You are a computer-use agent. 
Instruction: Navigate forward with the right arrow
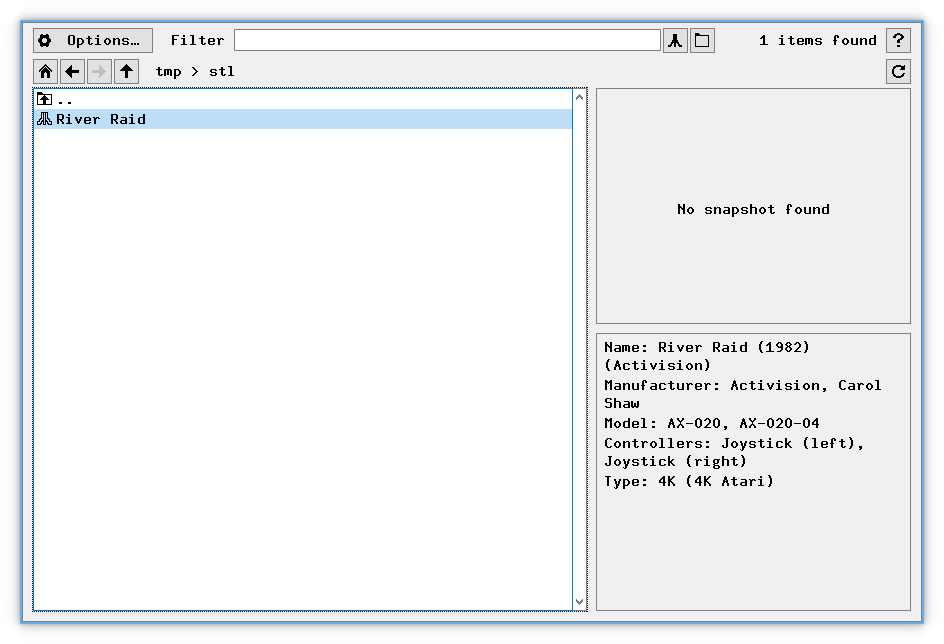(x=99, y=72)
